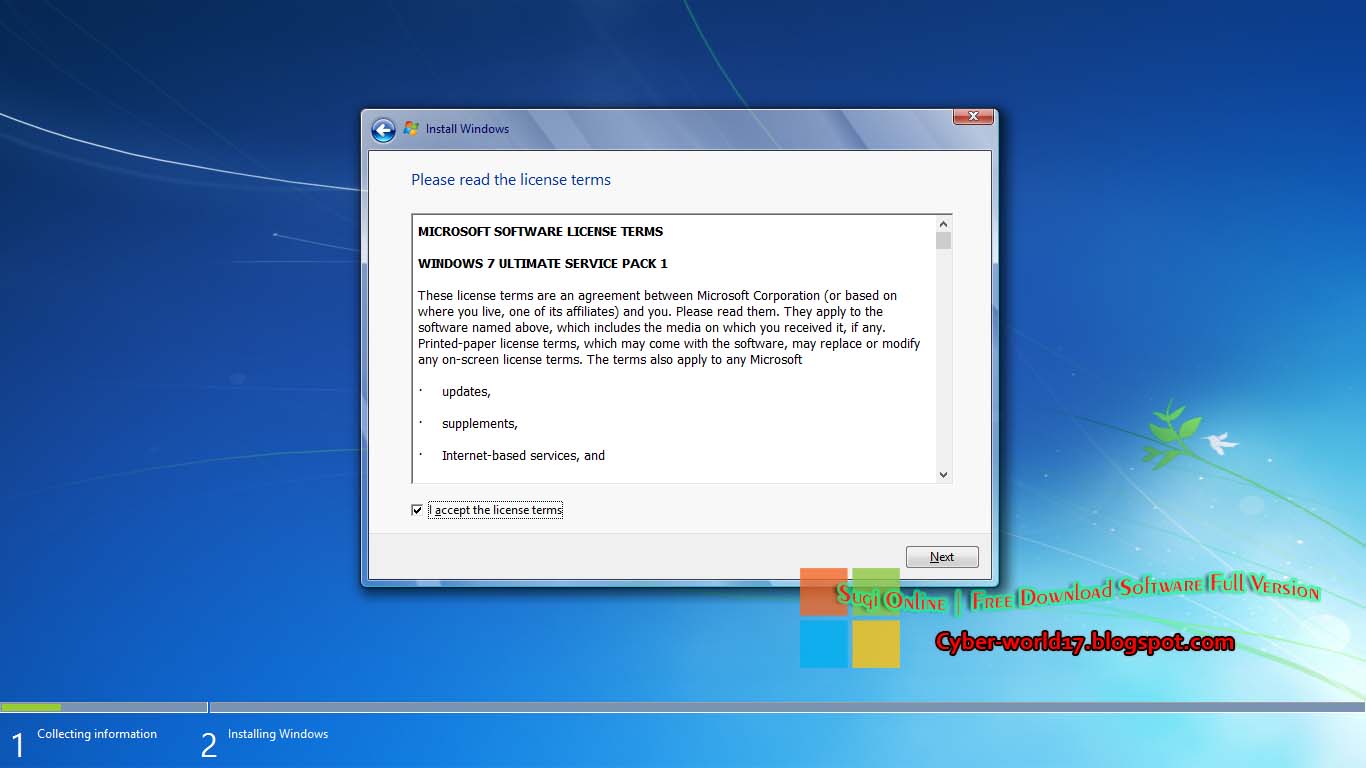This screenshot has width=1366, height=768.
Task: Uncheck the I accept the license terms checkbox
Action: [417, 510]
